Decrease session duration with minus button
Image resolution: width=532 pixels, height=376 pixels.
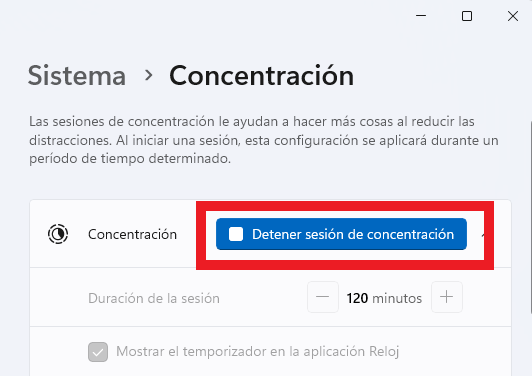point(323,297)
